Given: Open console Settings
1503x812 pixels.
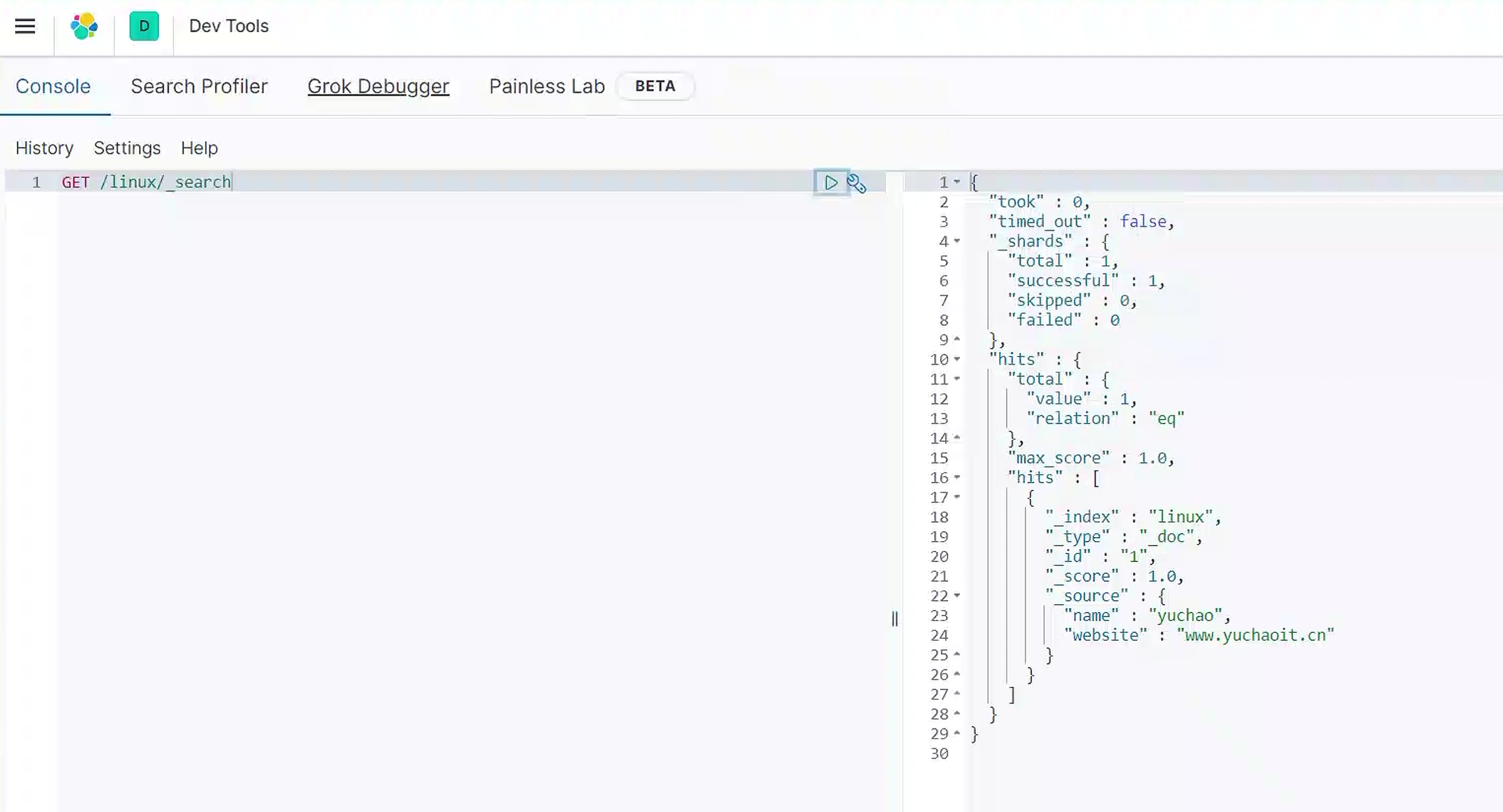Looking at the screenshot, I should [127, 148].
